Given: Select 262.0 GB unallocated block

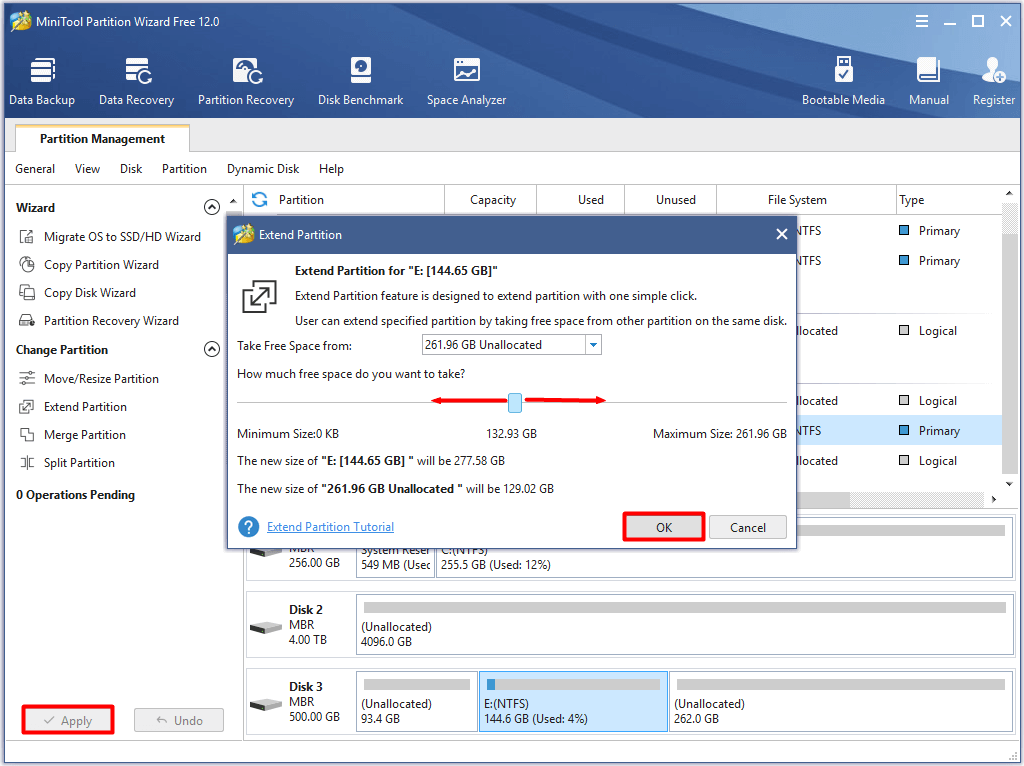Looking at the screenshot, I should tap(840, 701).
